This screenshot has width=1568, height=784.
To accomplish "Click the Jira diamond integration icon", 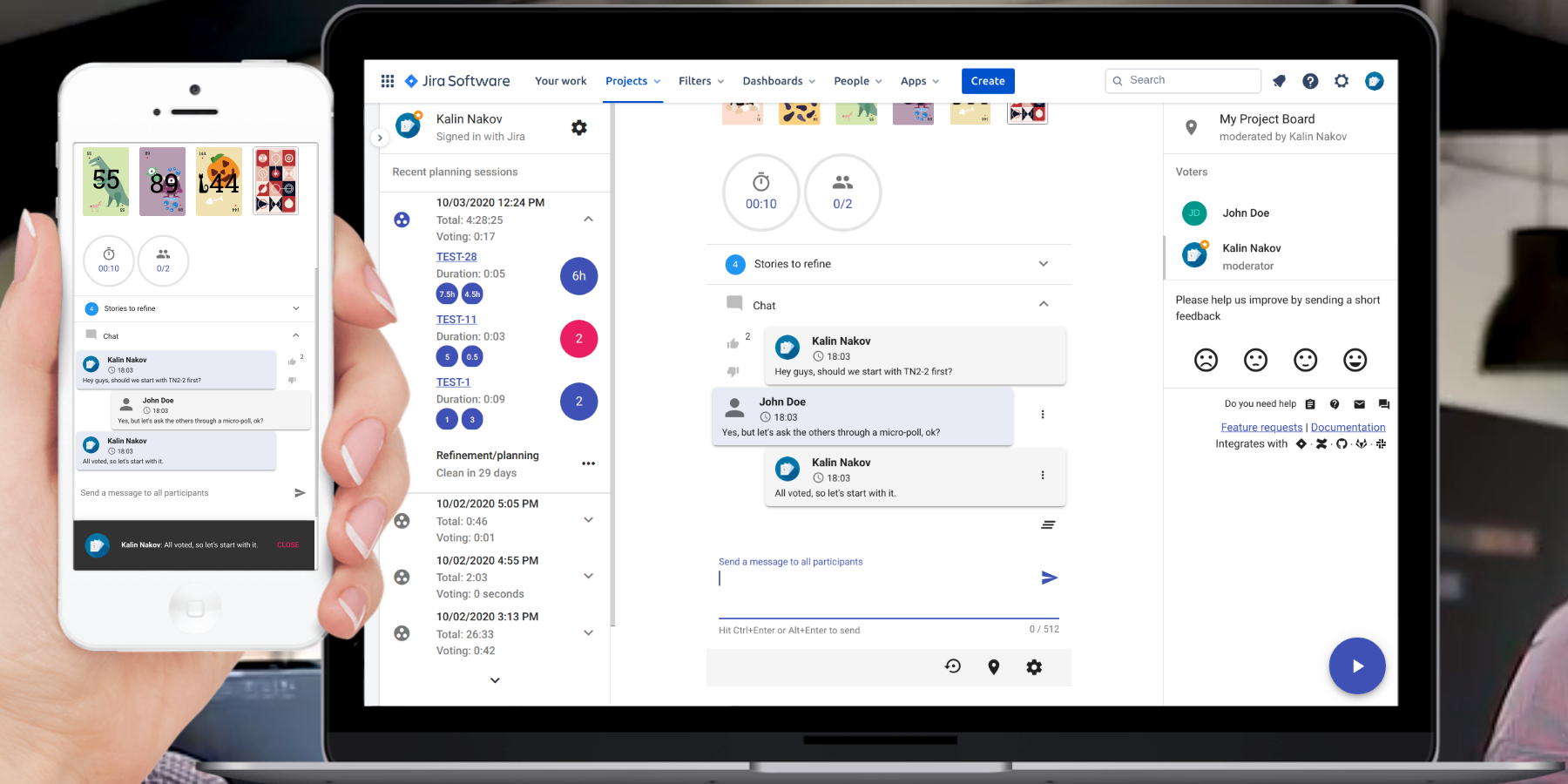I will click(1301, 443).
